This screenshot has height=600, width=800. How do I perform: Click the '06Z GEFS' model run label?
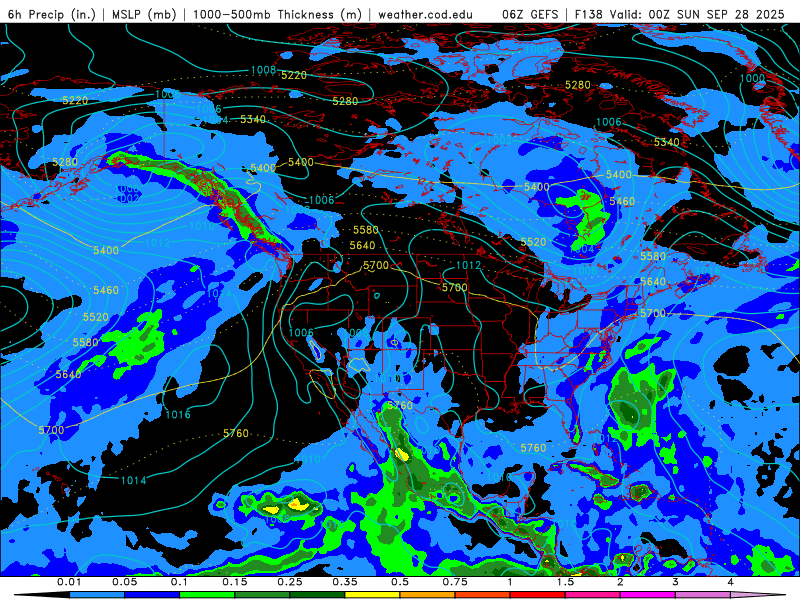click(531, 14)
